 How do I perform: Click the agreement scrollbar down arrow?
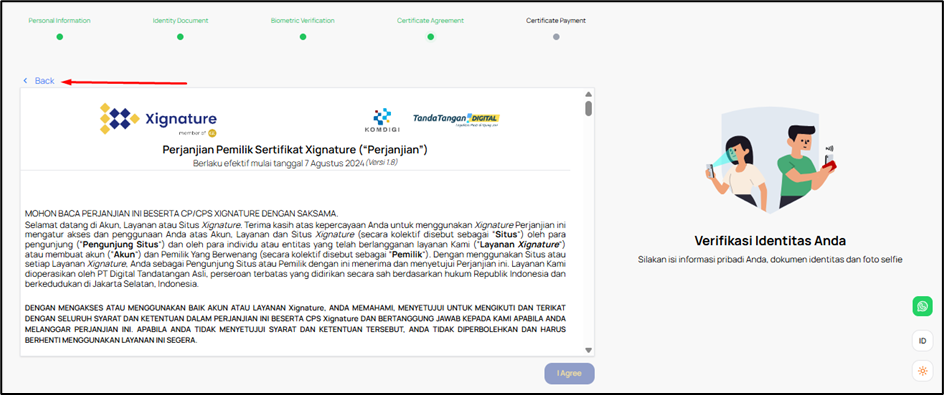(588, 350)
